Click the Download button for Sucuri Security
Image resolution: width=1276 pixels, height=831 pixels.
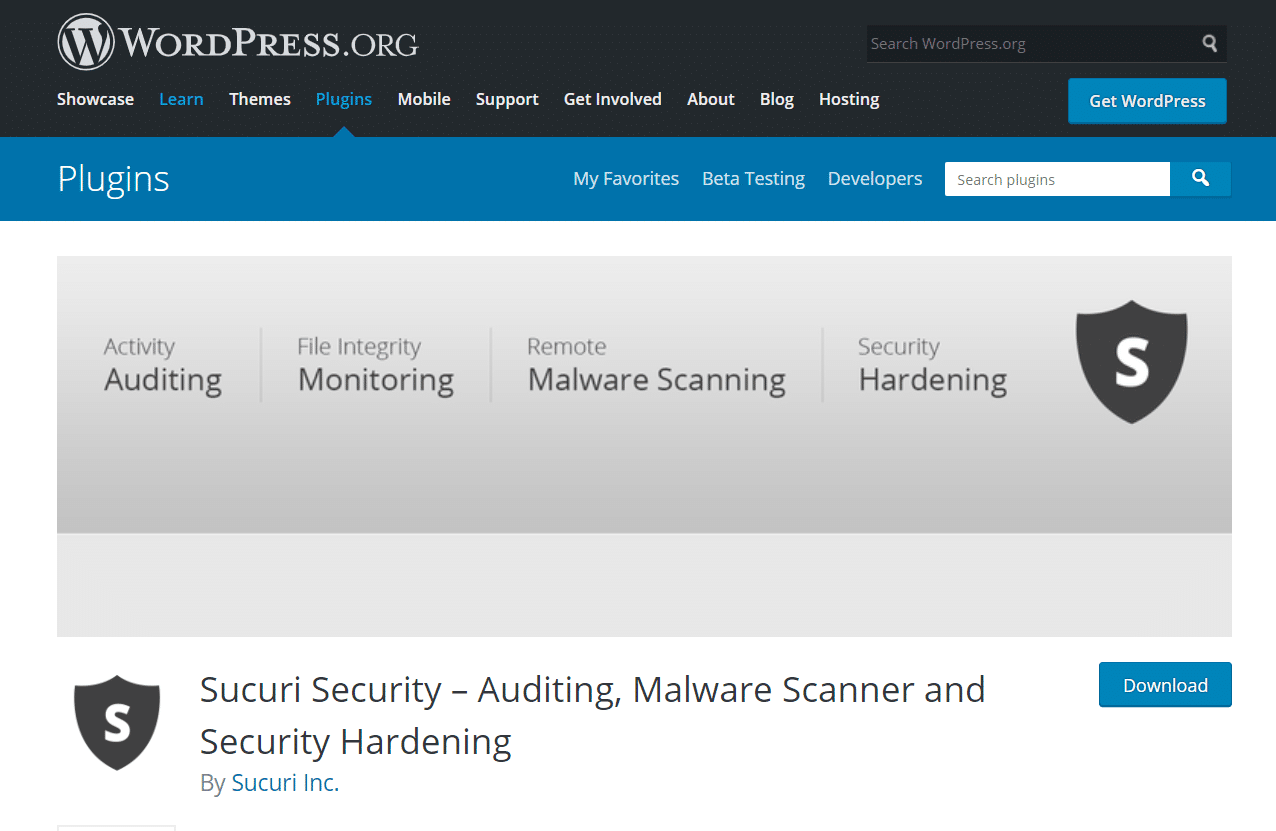coord(1164,685)
